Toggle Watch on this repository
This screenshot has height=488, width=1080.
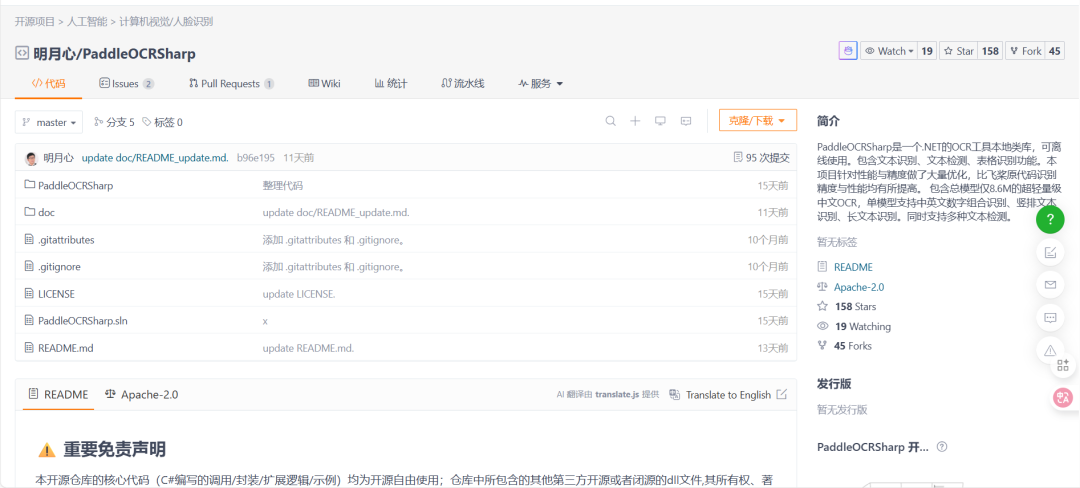pos(889,51)
